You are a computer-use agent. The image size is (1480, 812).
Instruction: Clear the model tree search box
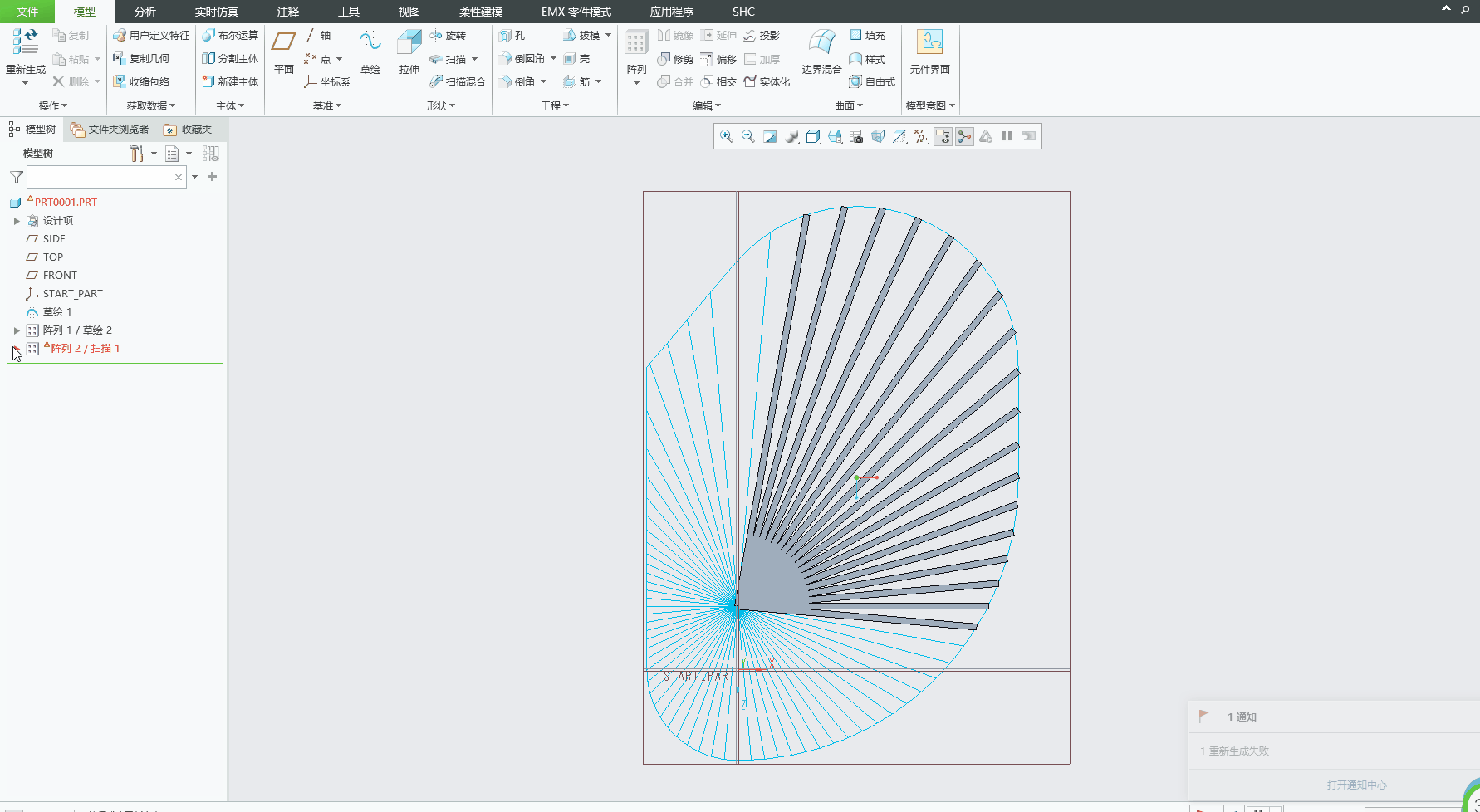(x=178, y=177)
